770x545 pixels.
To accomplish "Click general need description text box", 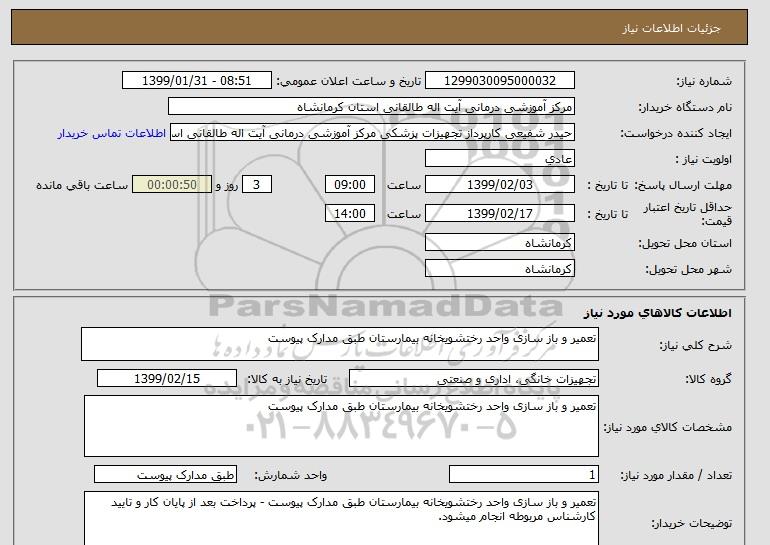I will [340, 344].
